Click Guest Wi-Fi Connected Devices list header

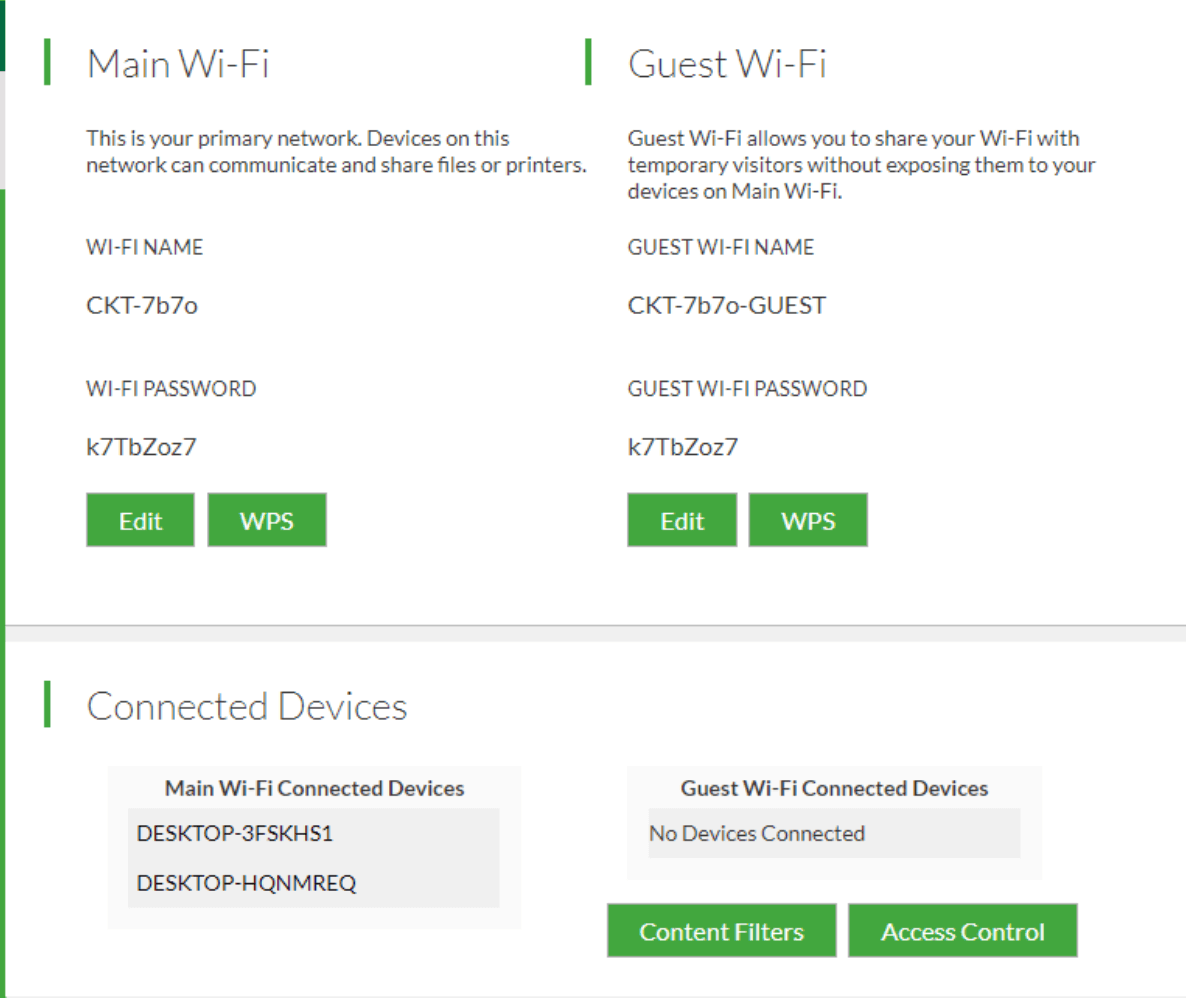click(834, 788)
